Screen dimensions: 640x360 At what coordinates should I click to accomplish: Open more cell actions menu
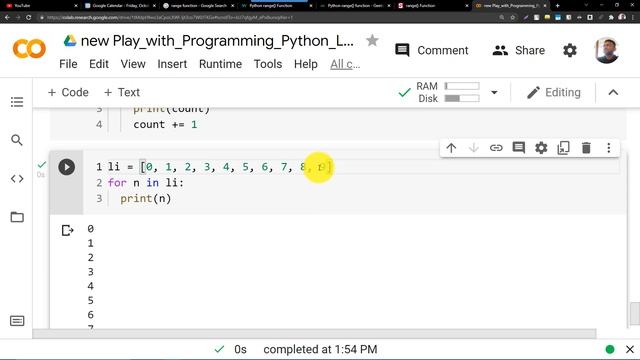[x=609, y=148]
